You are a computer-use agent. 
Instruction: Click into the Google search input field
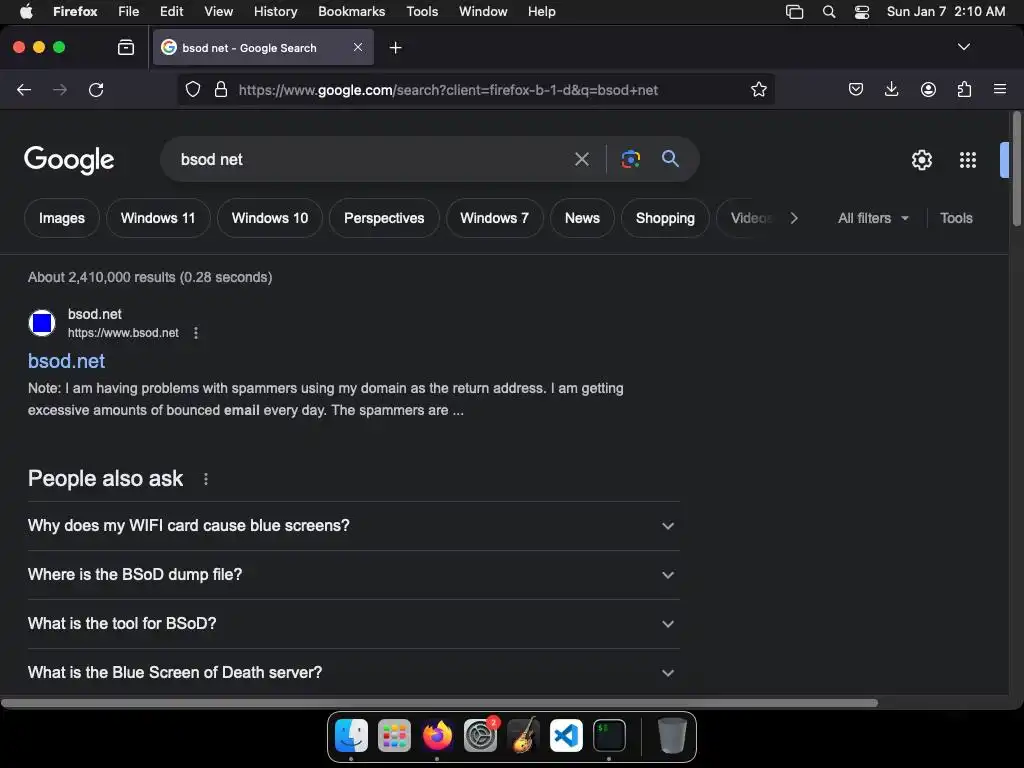pos(372,159)
